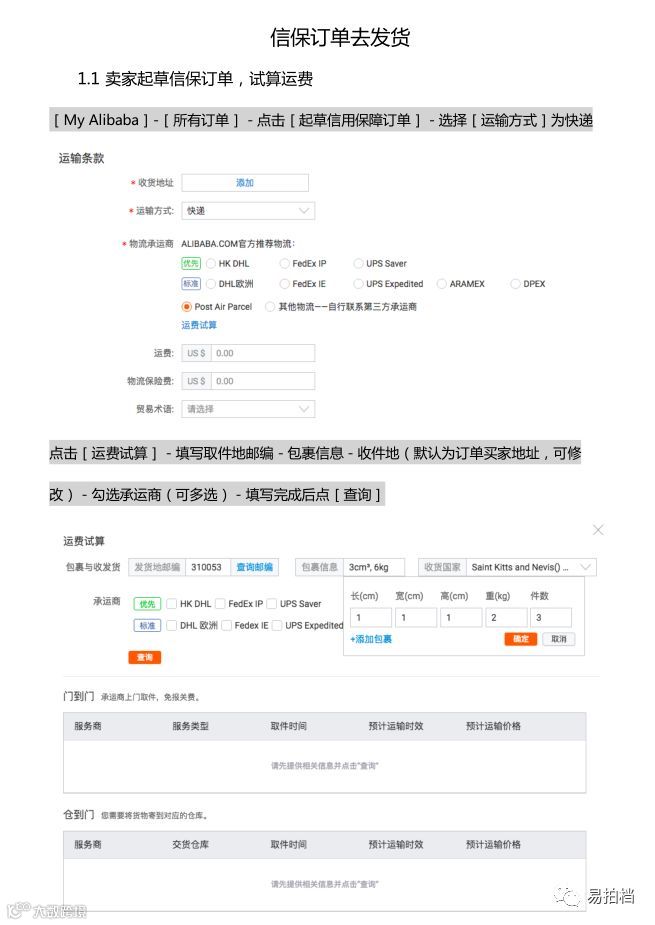655x925 pixels.
Task: Click 服务类型 column header in 门到门 table
Action: [191, 726]
